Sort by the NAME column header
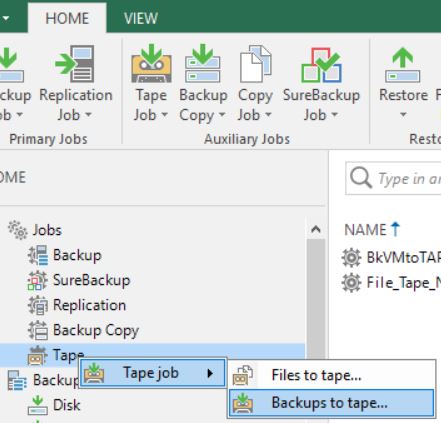This screenshot has height=423, width=441. (x=365, y=230)
